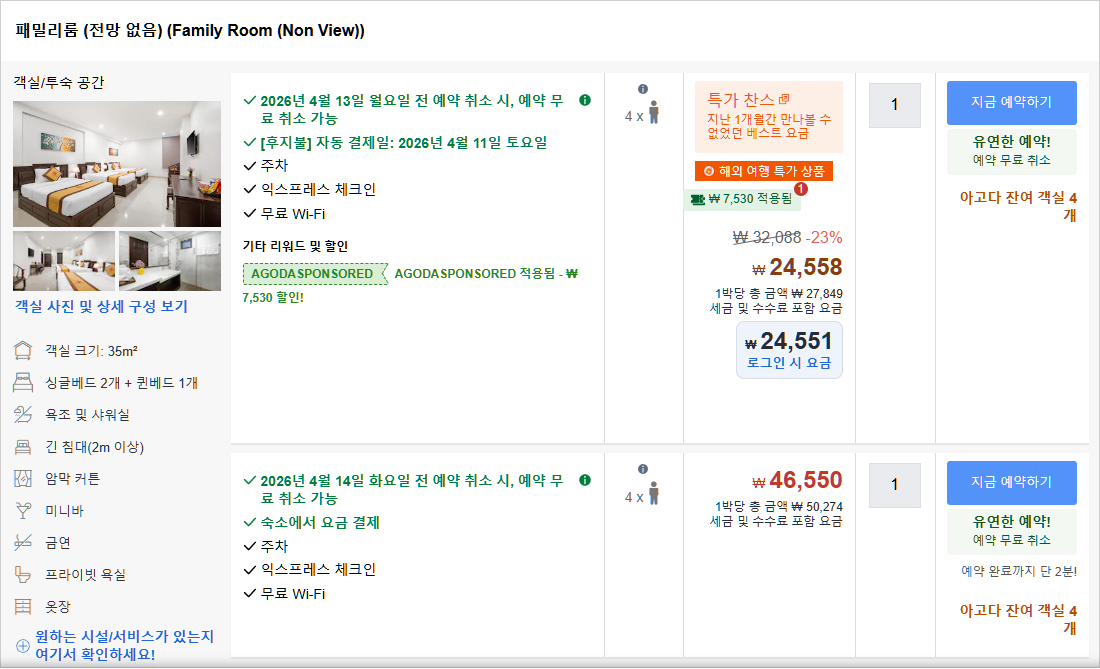The height and width of the screenshot is (669, 1100).
Task: Click the AGODASPONSORED coupon tag
Action: click(x=314, y=274)
